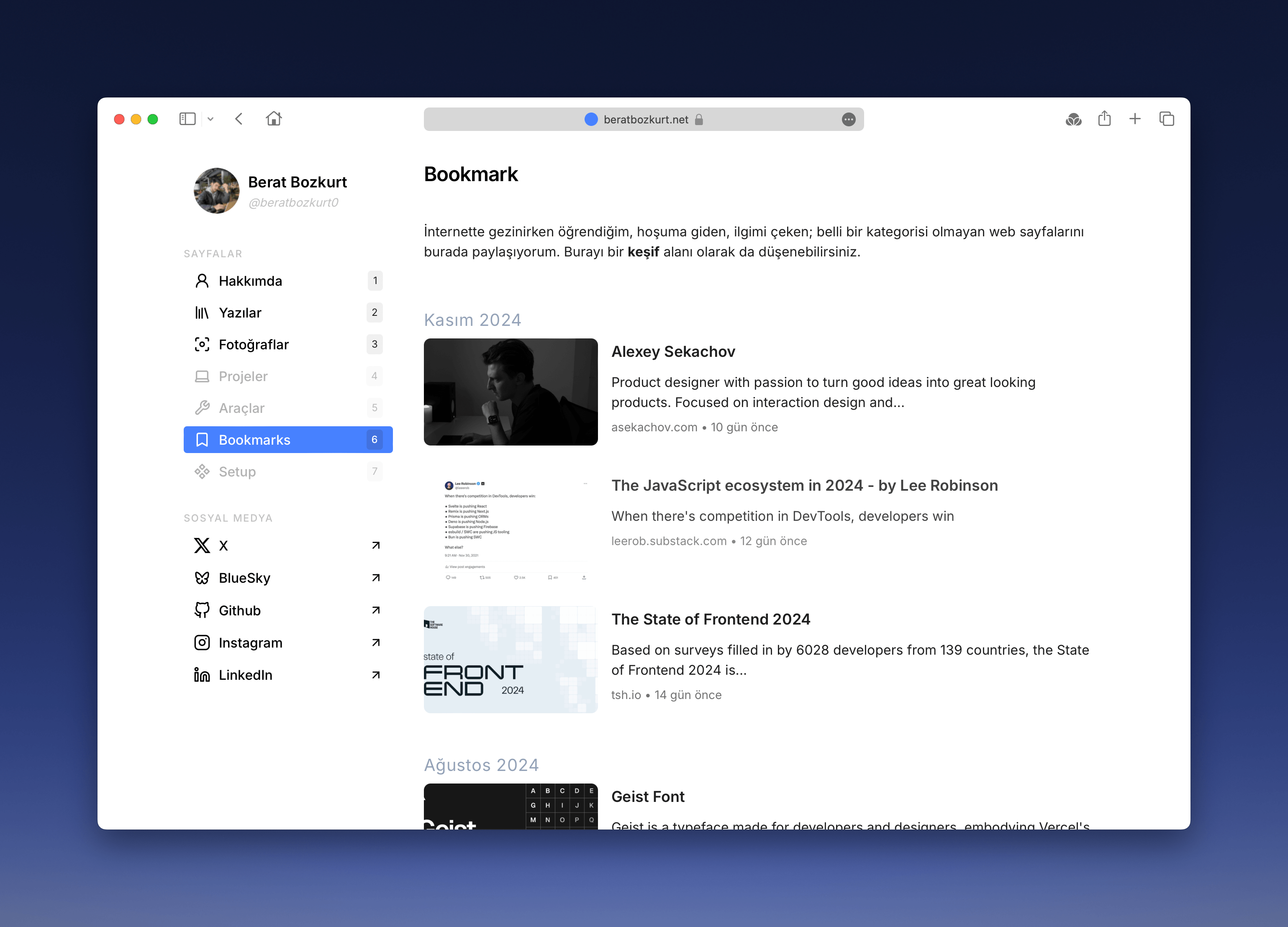
Task: Select the active Bookmarks sidebar item
Action: [254, 440]
